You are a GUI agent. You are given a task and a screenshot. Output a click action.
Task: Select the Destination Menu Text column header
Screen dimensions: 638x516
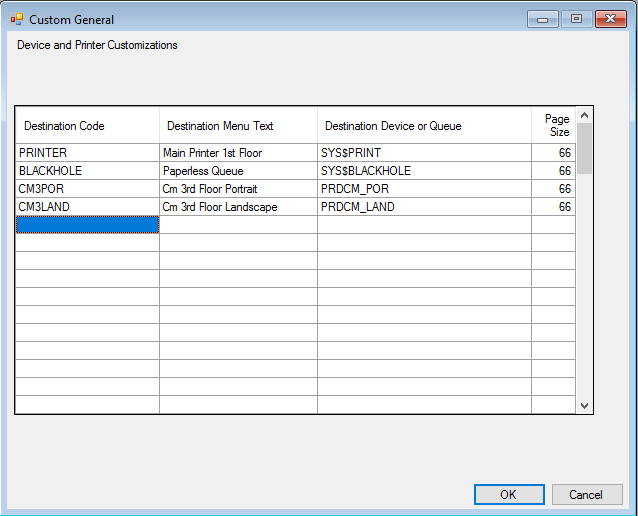pyautogui.click(x=238, y=126)
